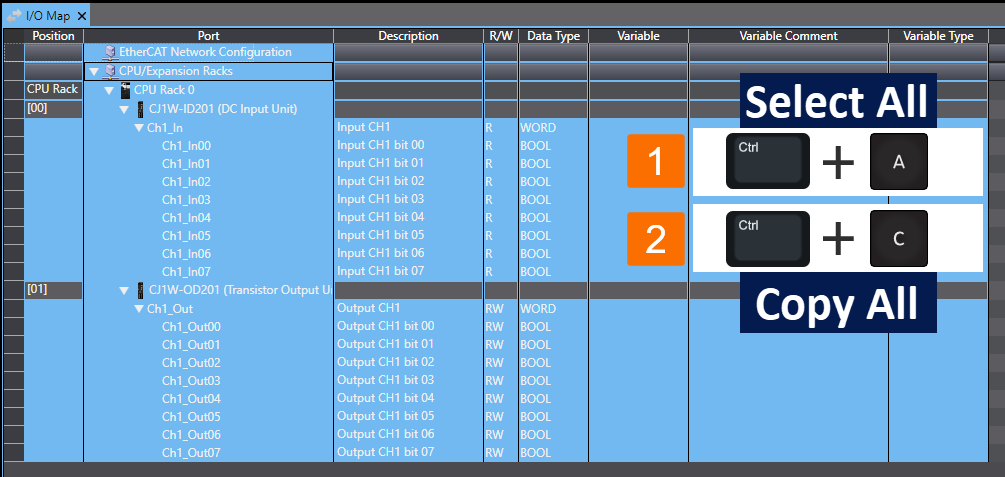The height and width of the screenshot is (477, 1005).
Task: Click the Variable Comment column header
Action: pyautogui.click(x=788, y=36)
